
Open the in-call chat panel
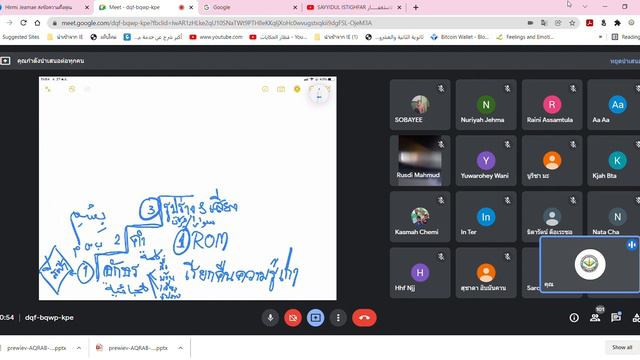(x=616, y=318)
